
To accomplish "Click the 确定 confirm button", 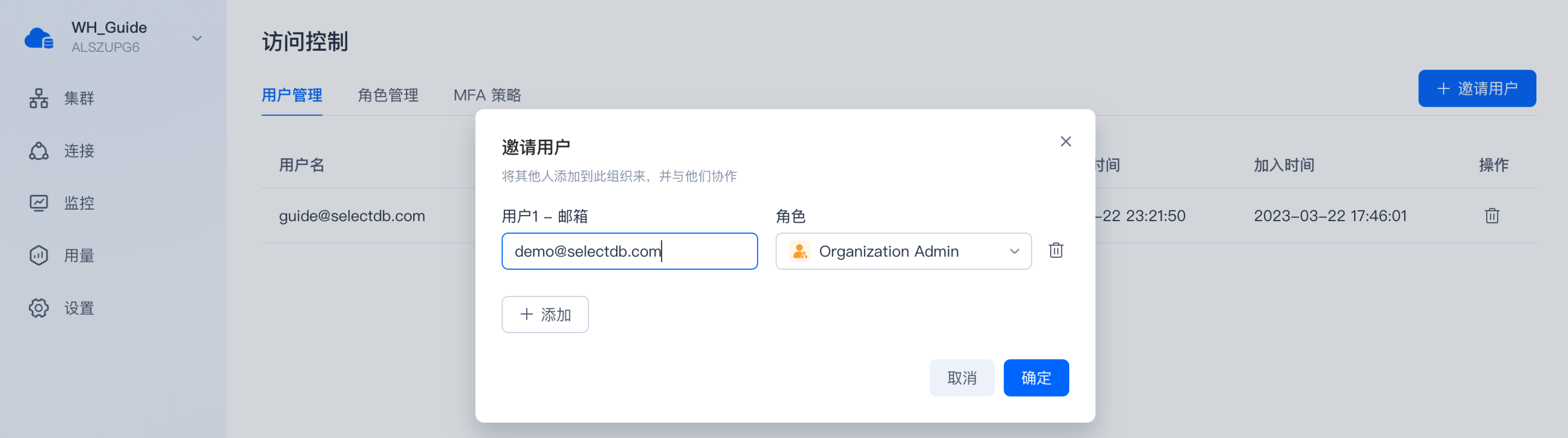I will coord(1035,378).
